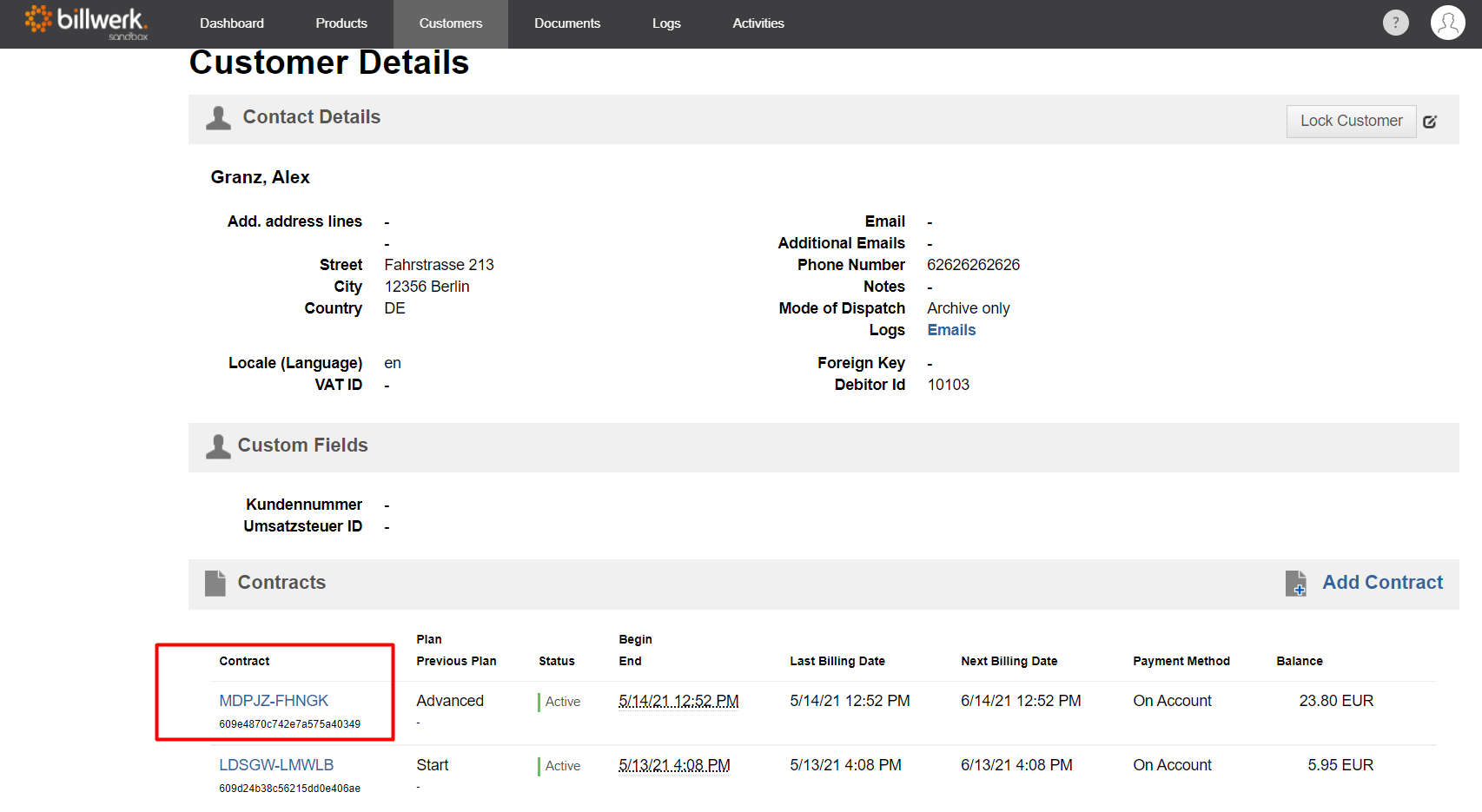The height and width of the screenshot is (812, 1482).
Task: Click begin date 5/14/21 12:52 PM
Action: (678, 701)
